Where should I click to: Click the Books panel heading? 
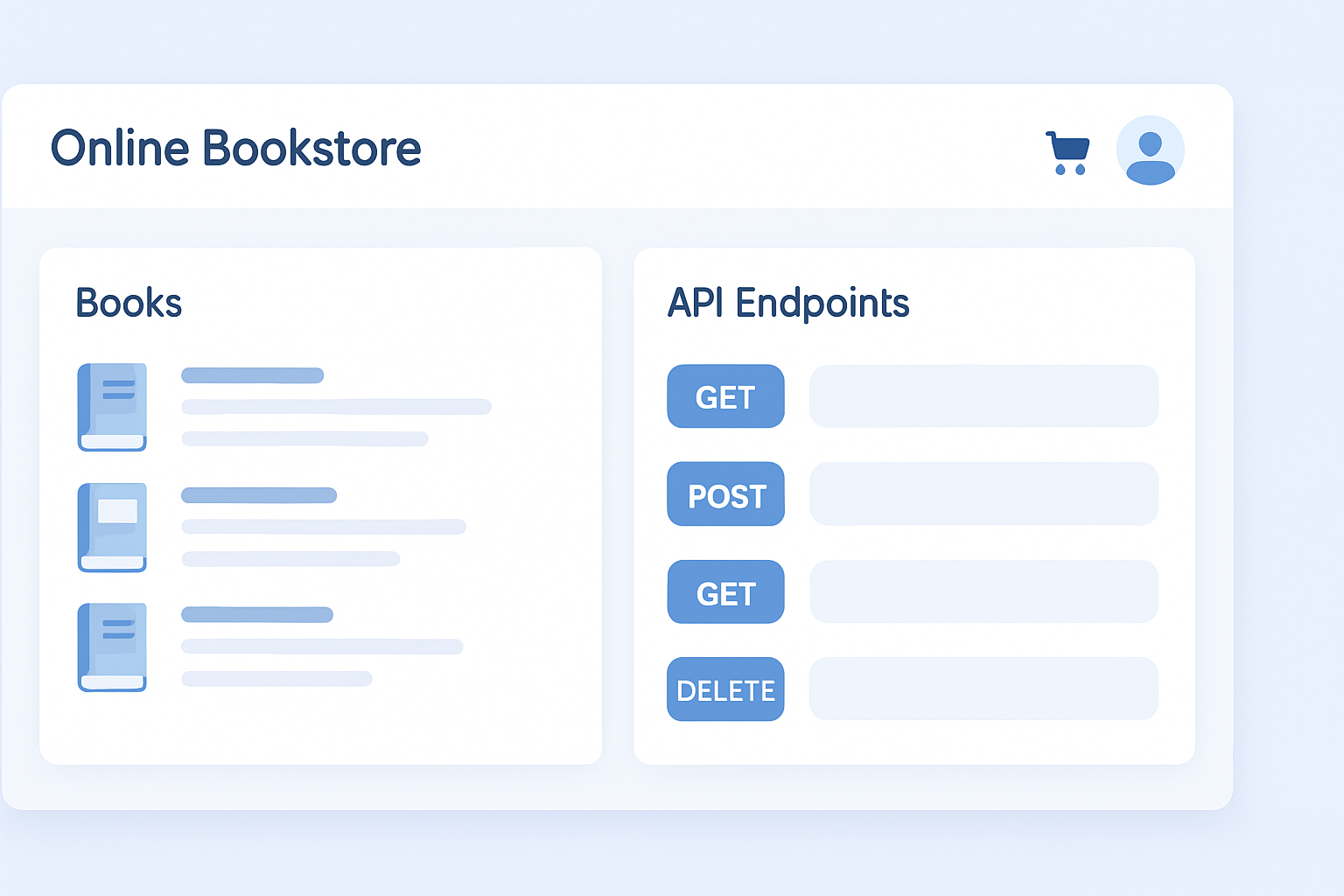[x=129, y=303]
